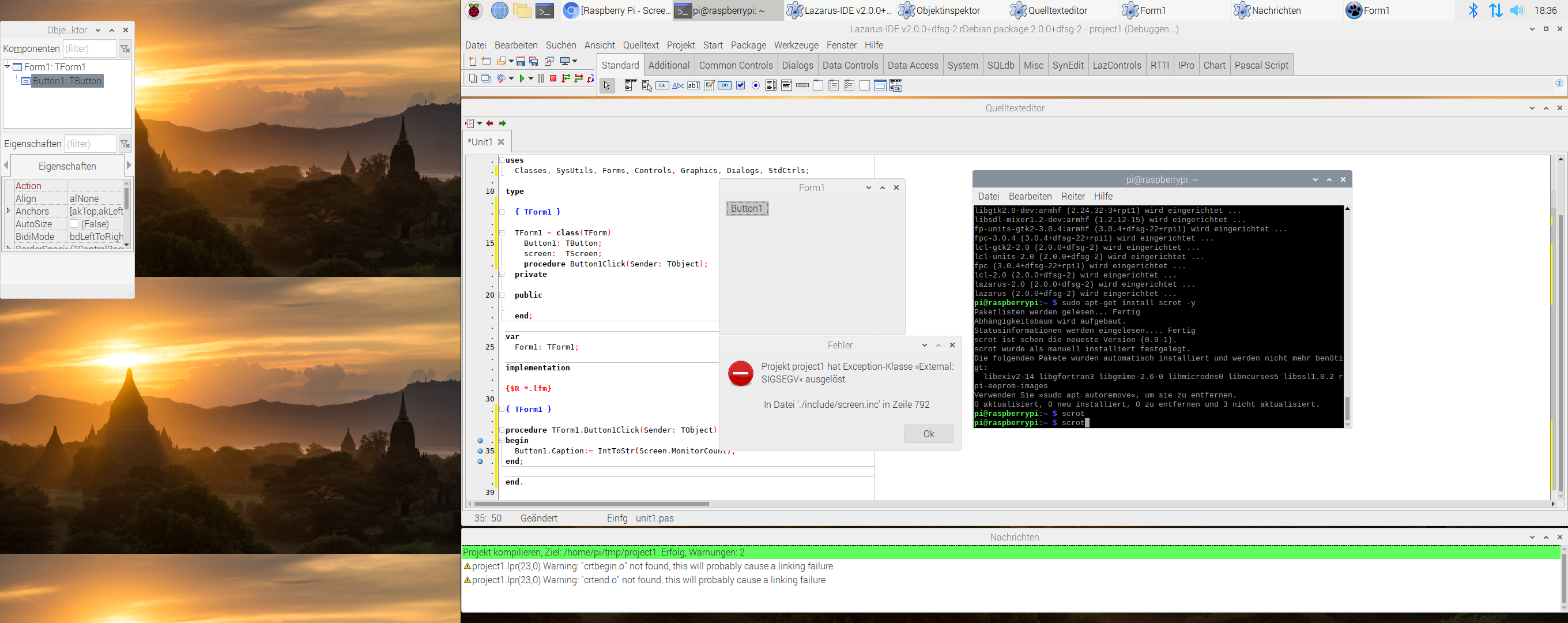This screenshot has height=623, width=1568.
Task: Click the source editor horizontal scrollbar
Action: pyautogui.click(x=590, y=504)
